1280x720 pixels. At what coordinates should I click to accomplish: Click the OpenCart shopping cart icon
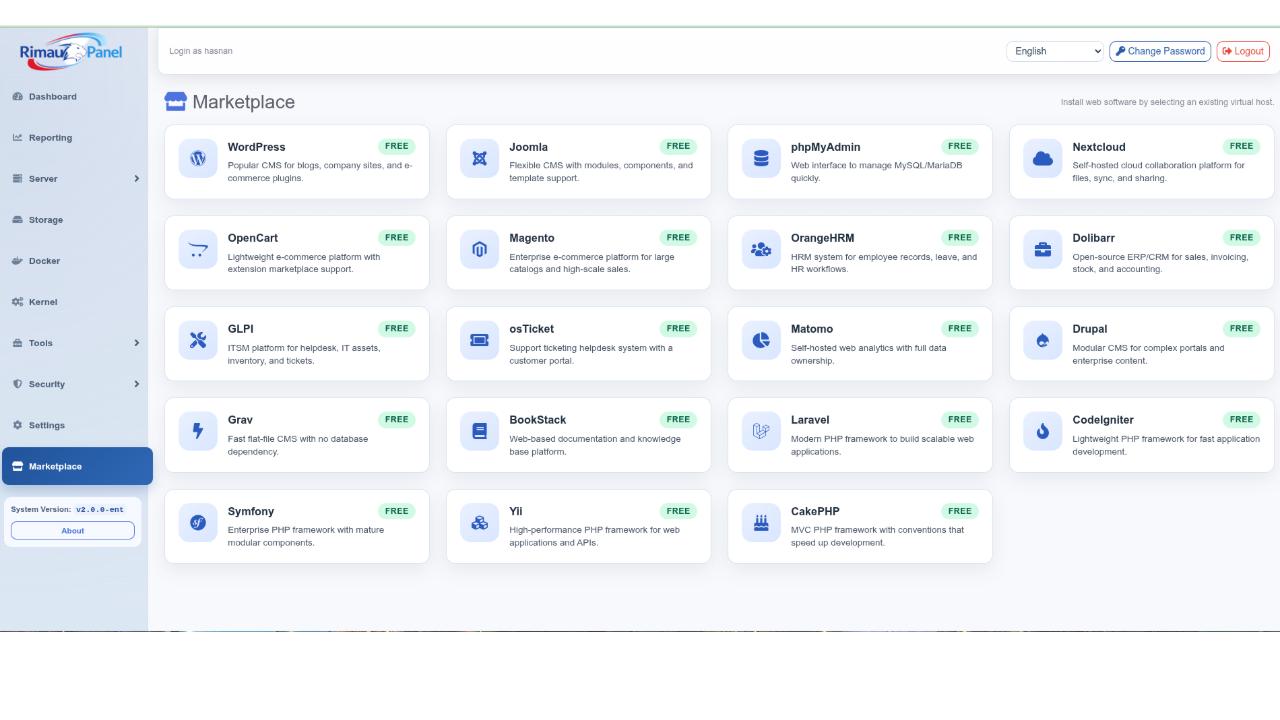(x=198, y=250)
